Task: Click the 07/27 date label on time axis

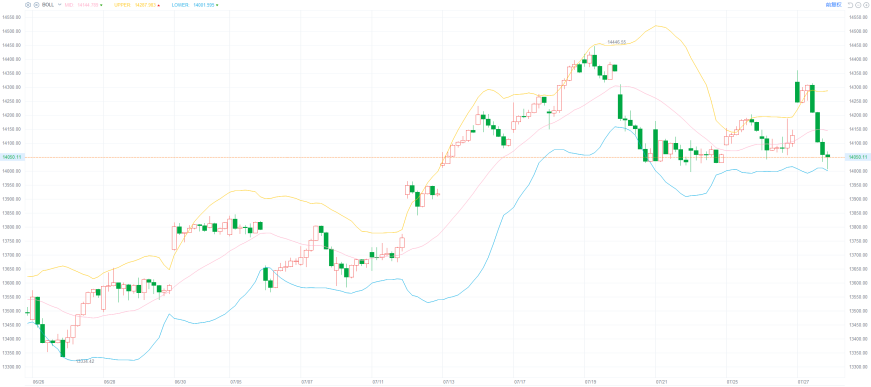Action: (x=803, y=382)
